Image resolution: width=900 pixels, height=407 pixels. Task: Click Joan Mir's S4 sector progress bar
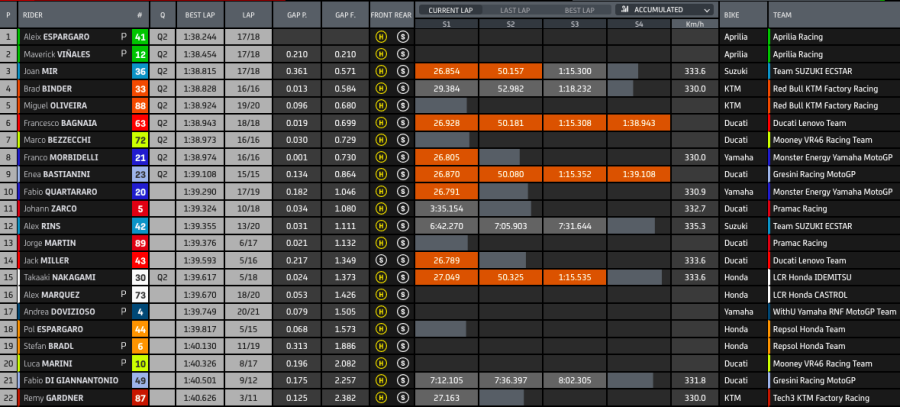(x=622, y=71)
